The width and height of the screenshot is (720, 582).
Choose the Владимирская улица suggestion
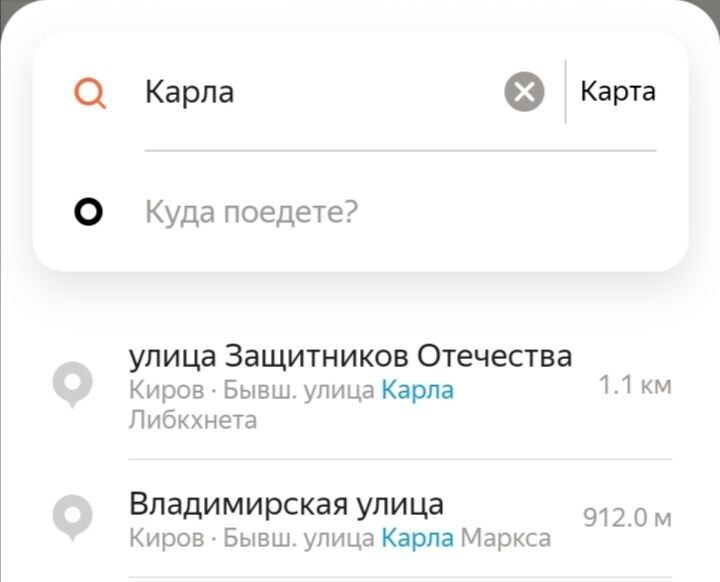pyautogui.click(x=287, y=503)
